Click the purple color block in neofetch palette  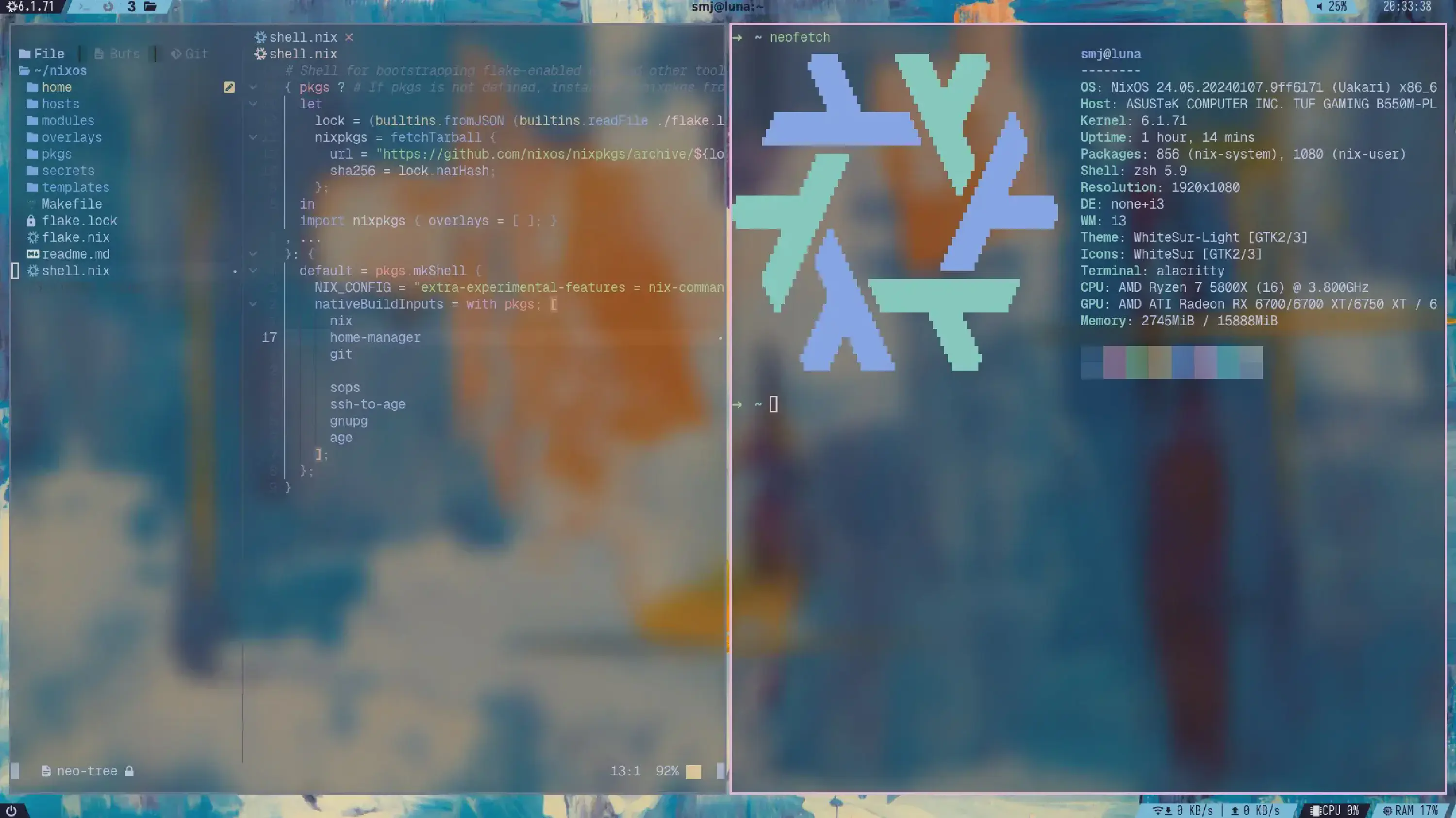point(1114,362)
